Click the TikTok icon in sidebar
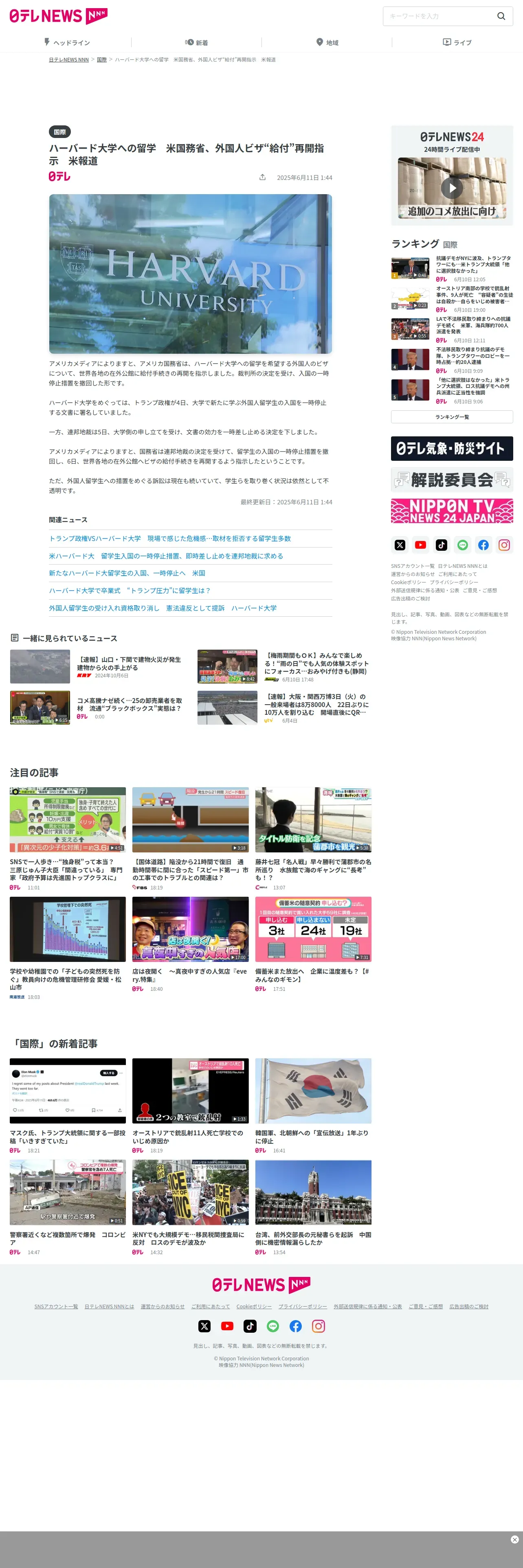 click(x=442, y=545)
